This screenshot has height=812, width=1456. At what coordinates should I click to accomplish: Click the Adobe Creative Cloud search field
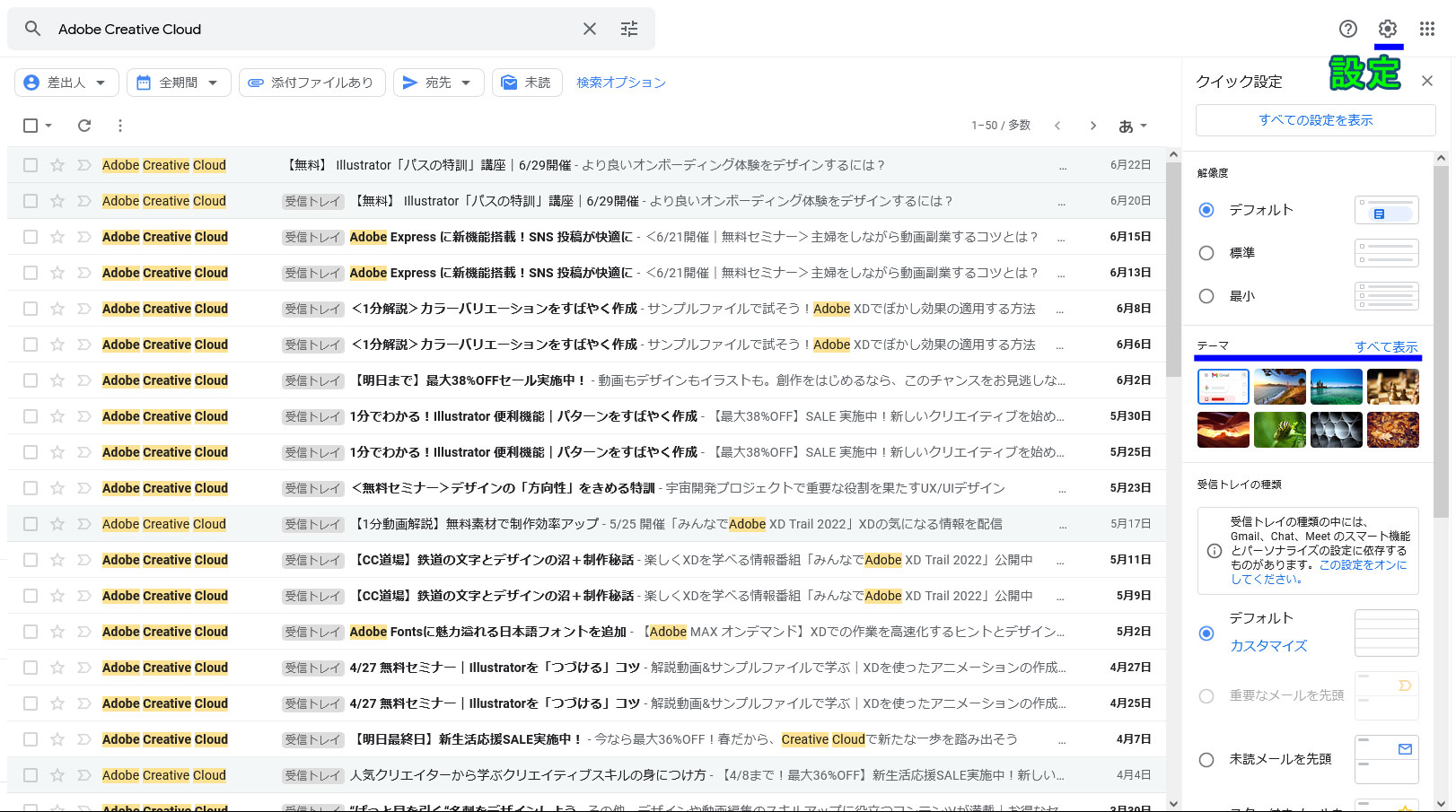(x=314, y=29)
